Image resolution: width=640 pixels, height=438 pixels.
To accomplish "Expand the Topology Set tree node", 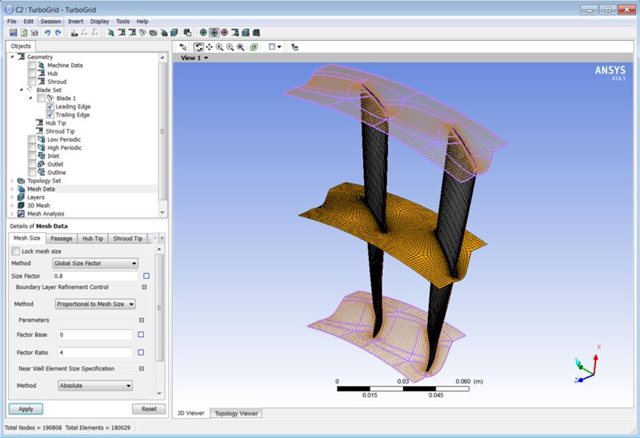I will point(12,180).
